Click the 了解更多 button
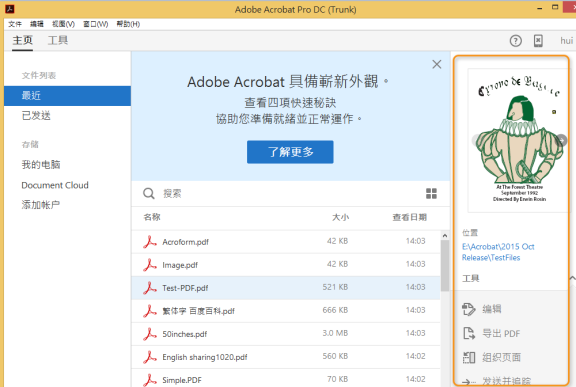The height and width of the screenshot is (387, 576). [x=290, y=152]
